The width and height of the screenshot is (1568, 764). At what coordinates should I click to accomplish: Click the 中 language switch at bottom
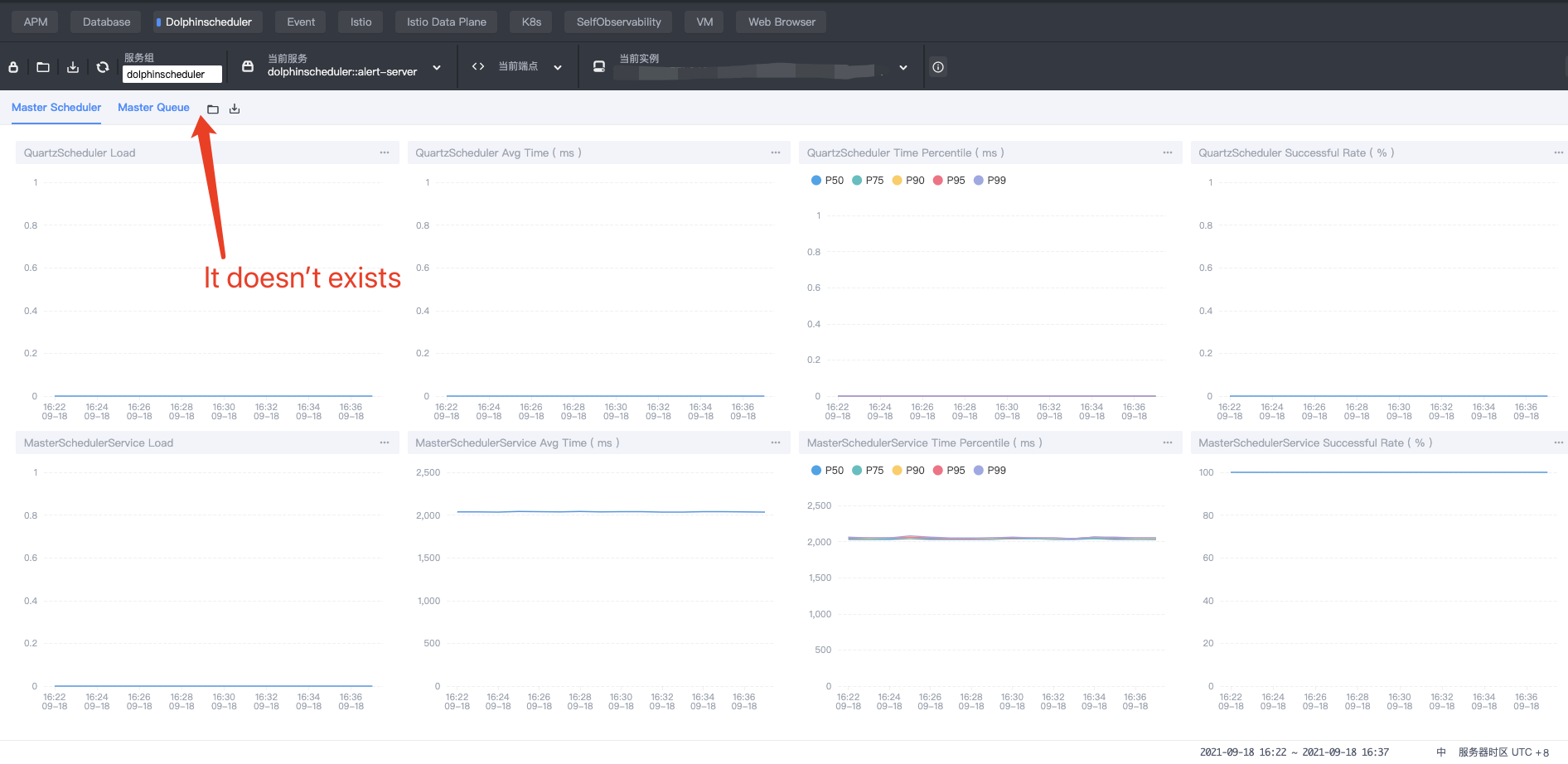coord(1441,752)
